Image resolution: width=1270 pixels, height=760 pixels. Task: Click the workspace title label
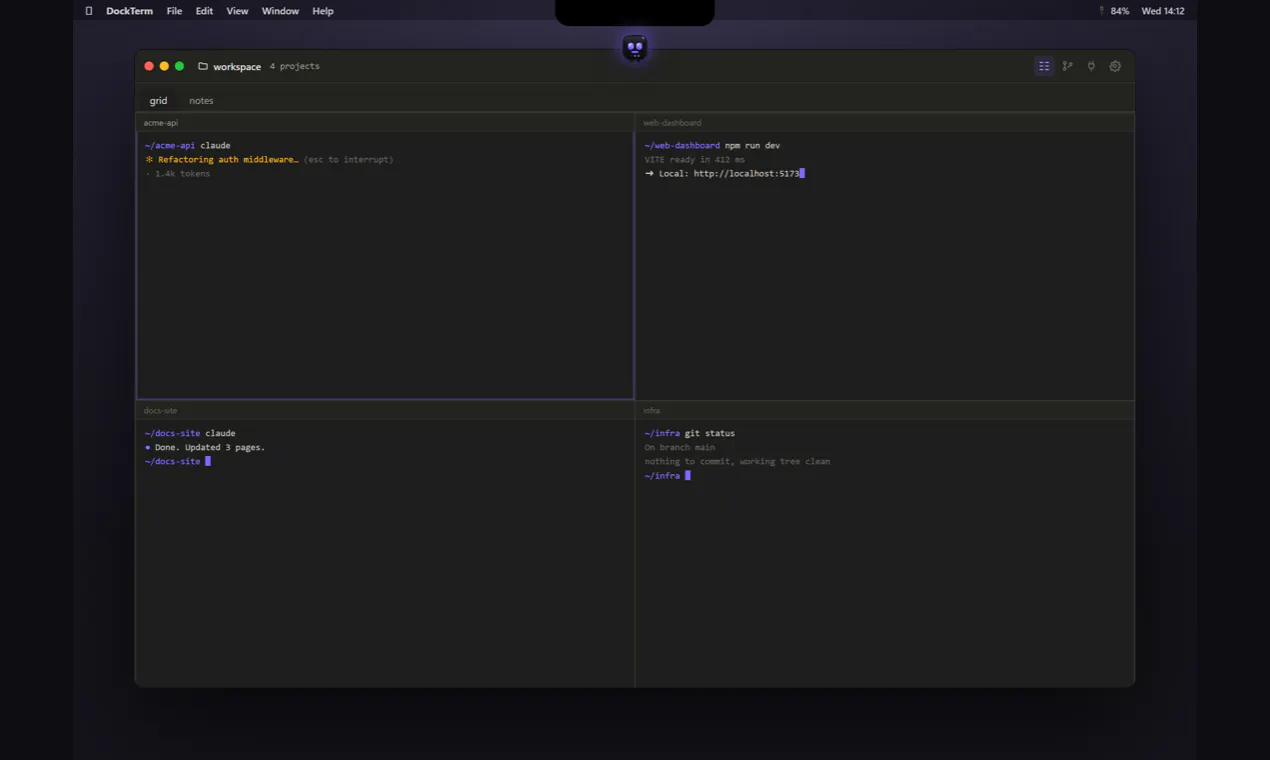click(237, 67)
